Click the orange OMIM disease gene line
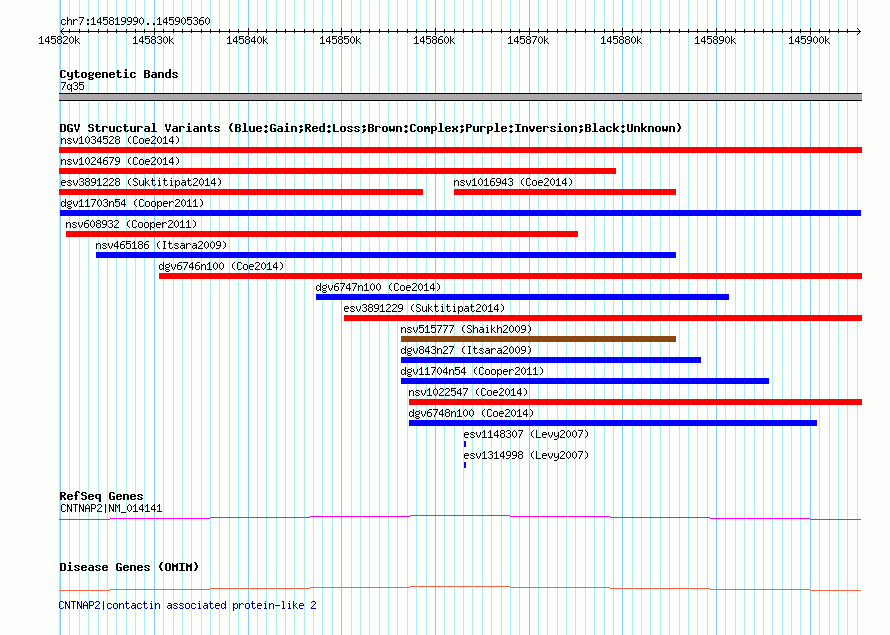Viewport: 890px width, 635px height. coord(460,588)
